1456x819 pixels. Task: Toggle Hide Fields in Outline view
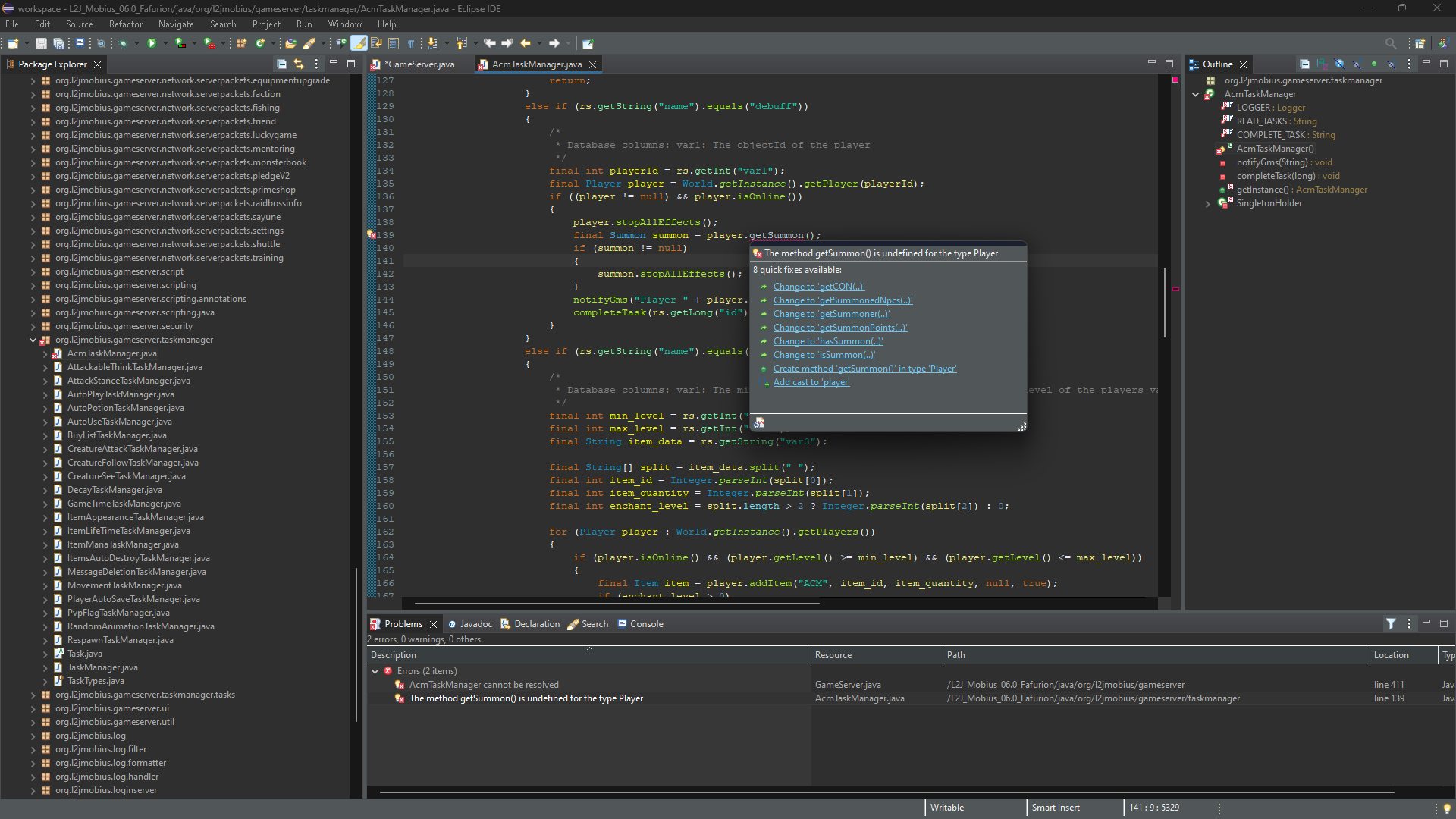[1339, 64]
